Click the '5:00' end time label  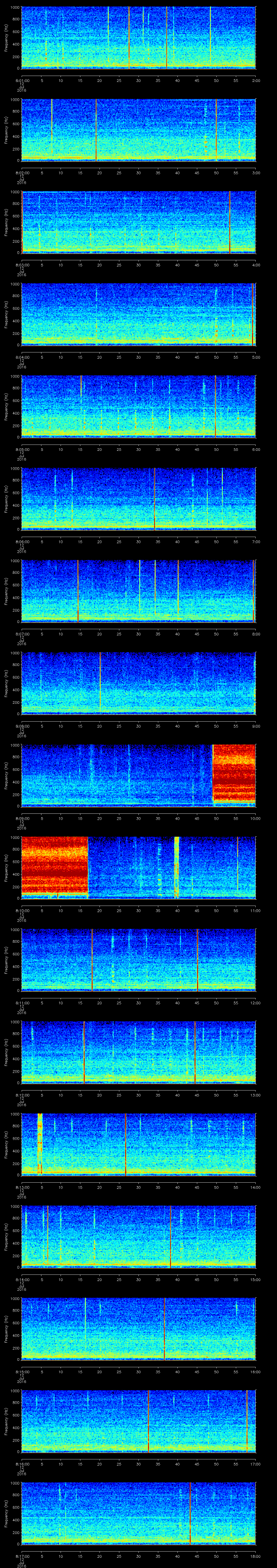[256, 357]
